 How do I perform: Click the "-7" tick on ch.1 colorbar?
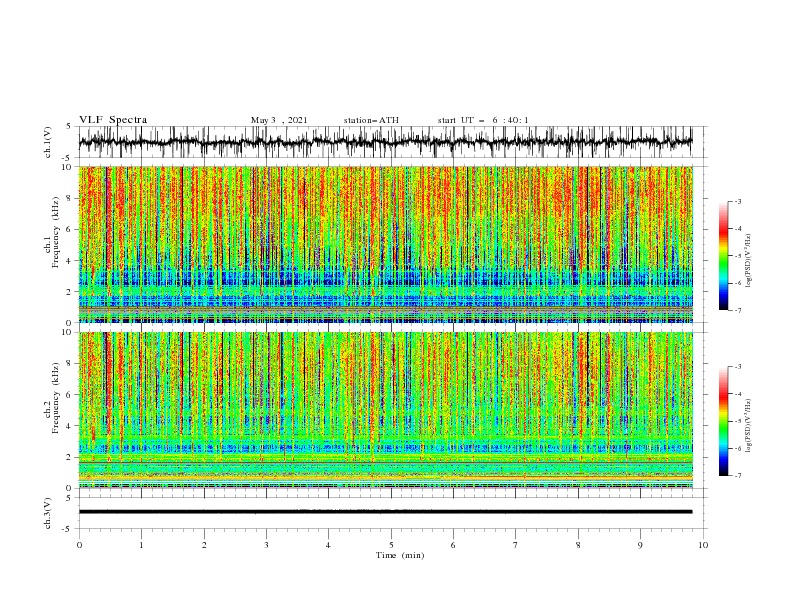(x=737, y=310)
